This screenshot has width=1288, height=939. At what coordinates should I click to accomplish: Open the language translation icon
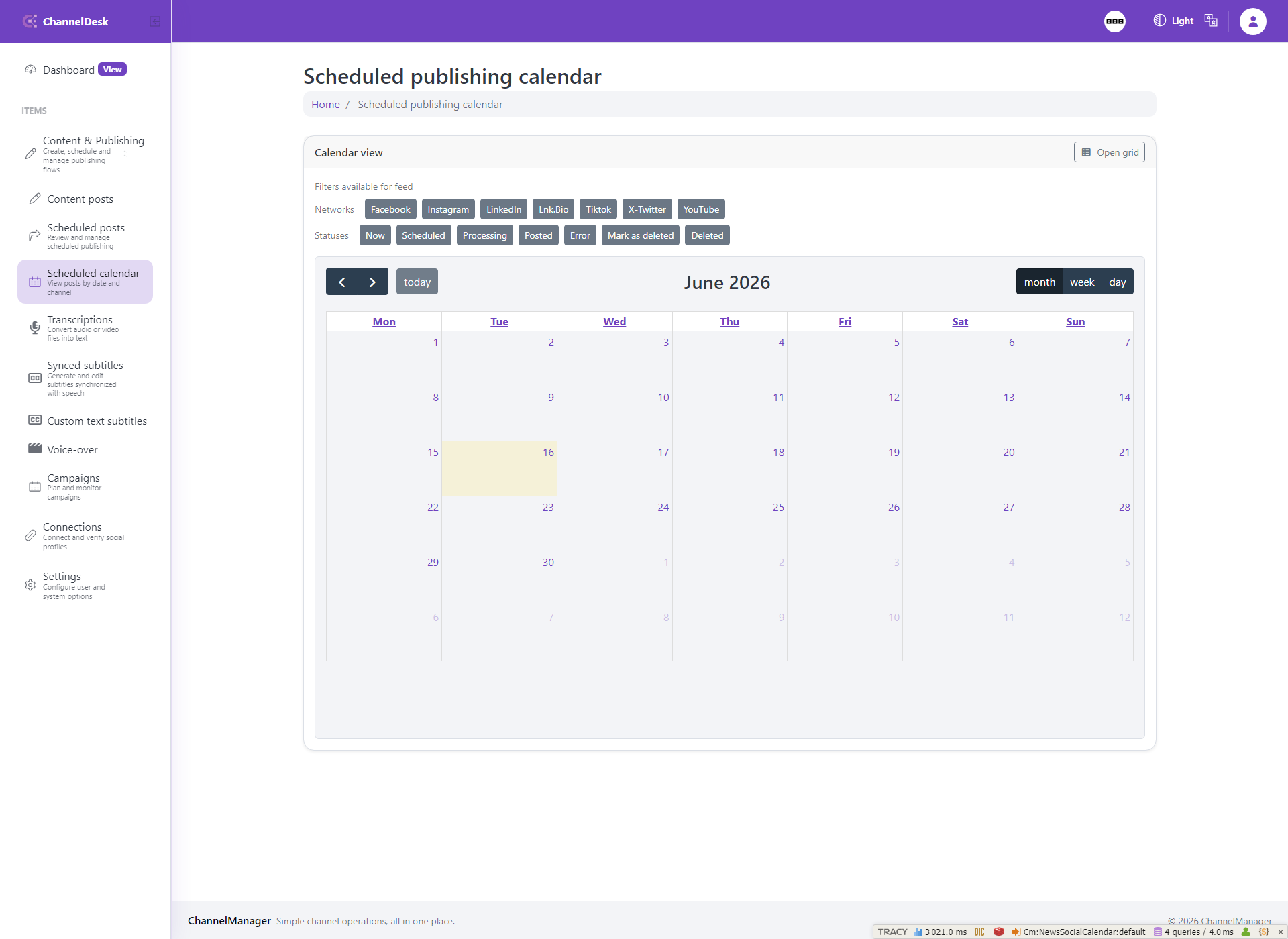1211,21
